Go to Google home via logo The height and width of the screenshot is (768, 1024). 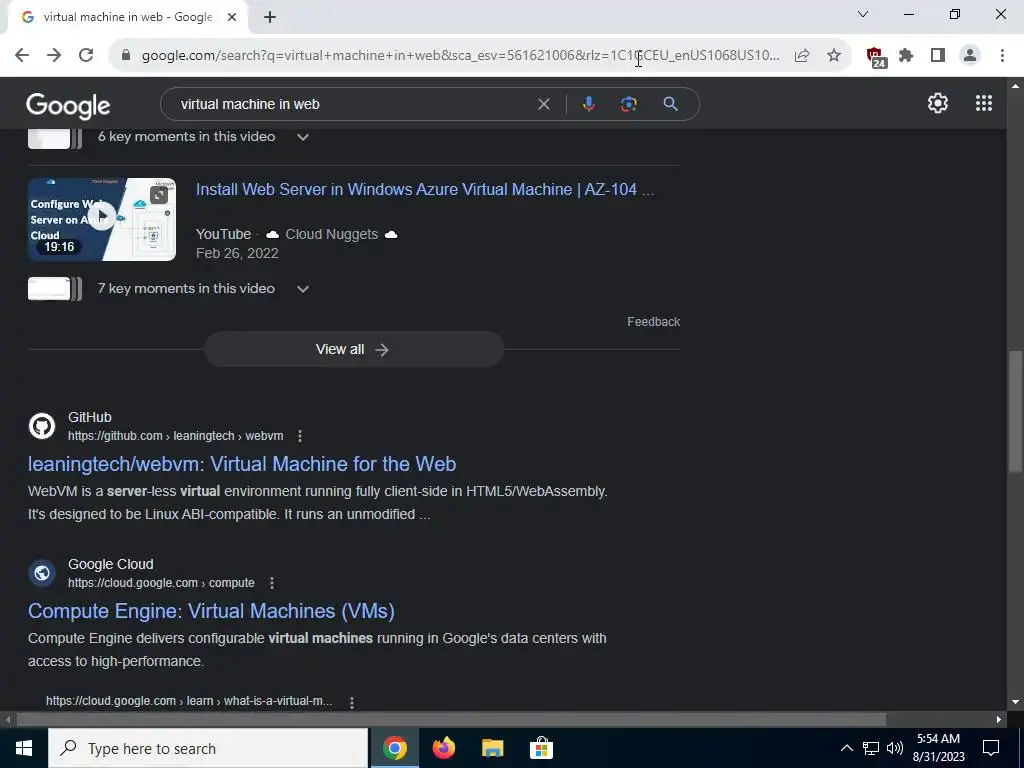(x=68, y=105)
